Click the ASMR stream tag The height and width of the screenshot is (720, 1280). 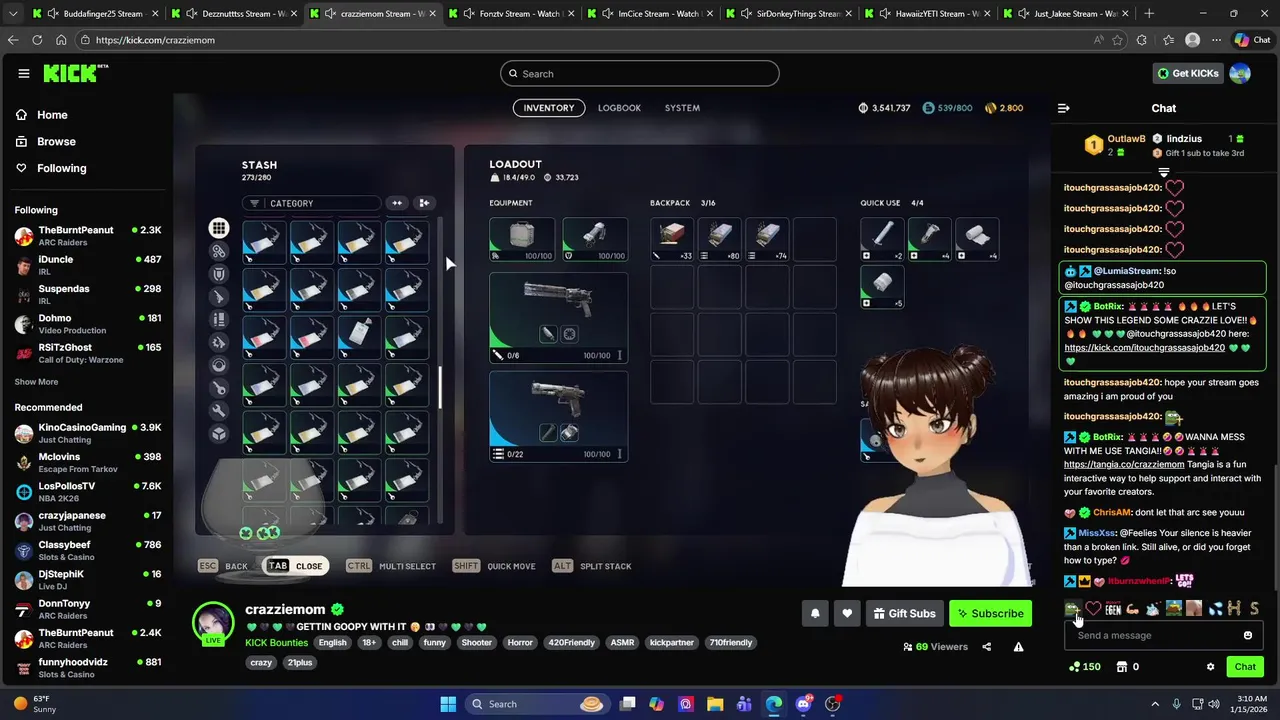[x=623, y=643]
